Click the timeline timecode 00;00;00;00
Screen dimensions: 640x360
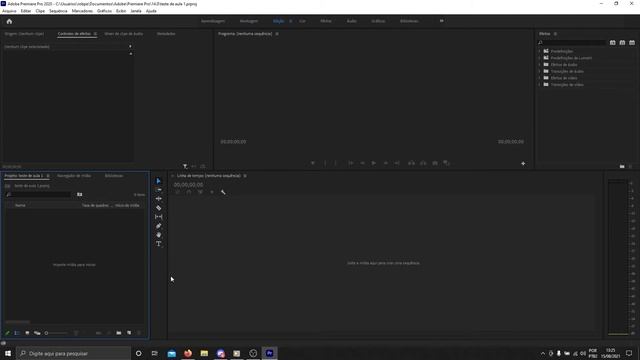[188, 185]
